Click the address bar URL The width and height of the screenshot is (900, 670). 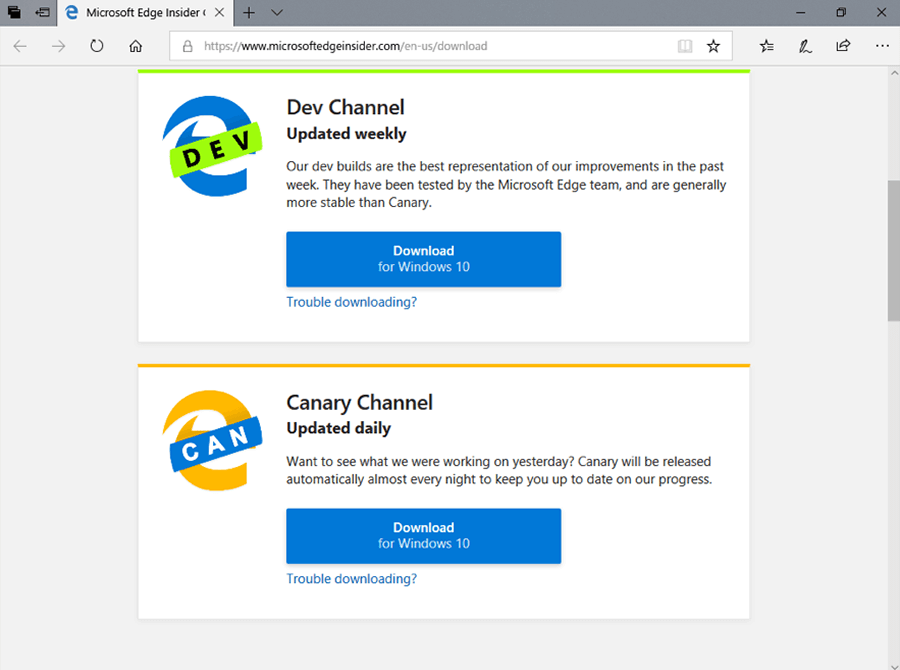pyautogui.click(x=346, y=46)
